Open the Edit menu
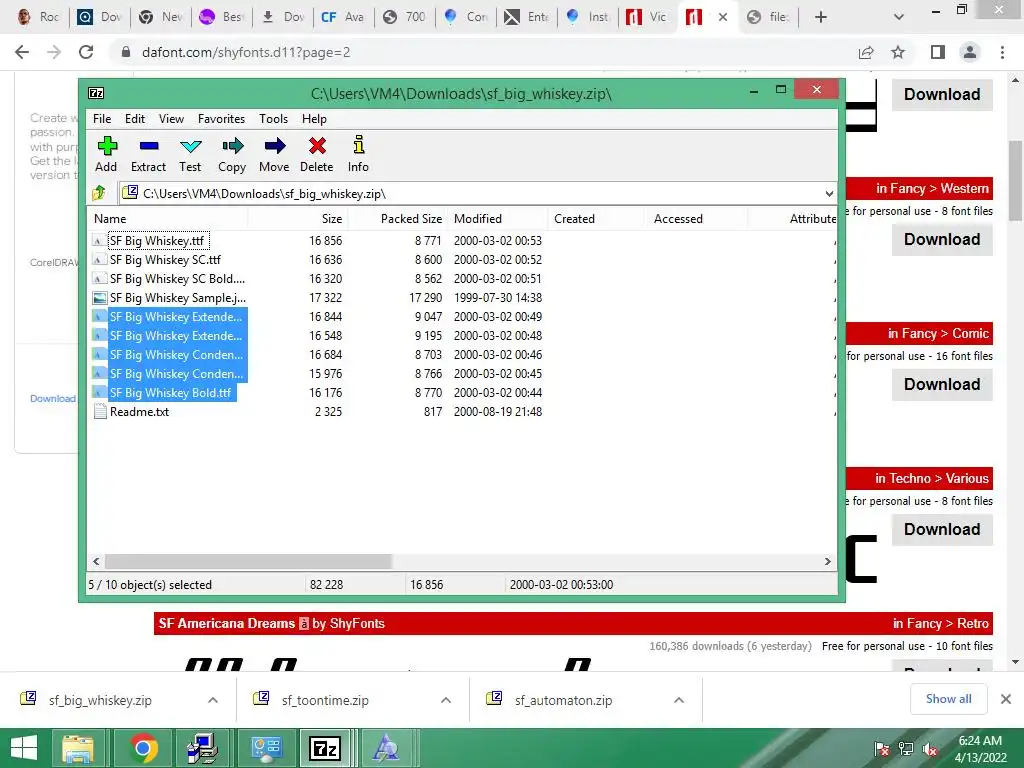This screenshot has width=1024, height=768. pos(135,119)
